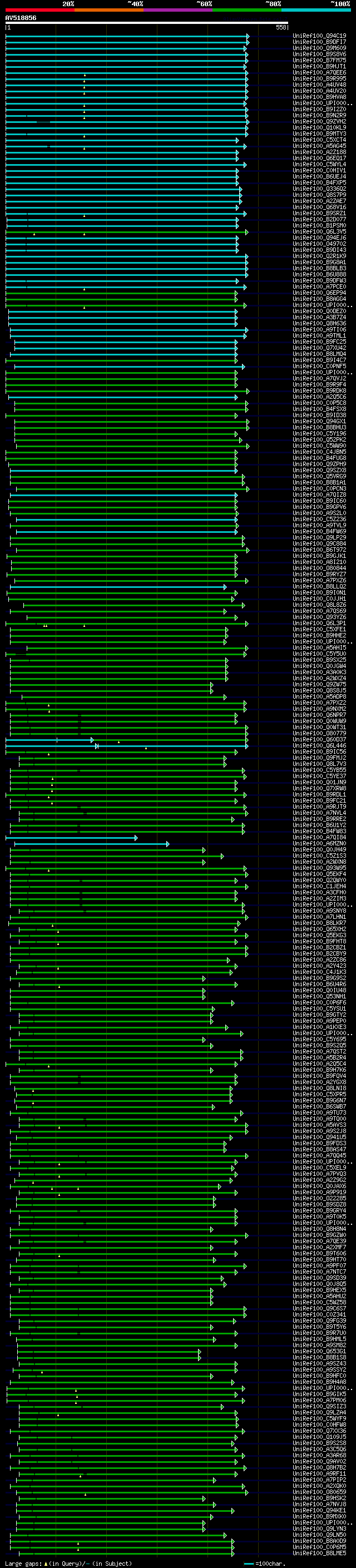The width and height of the screenshot is (356, 1568).
Task: Click the cyan alignment bar for UniRef100_Q94C19
Action: coord(127,37)
